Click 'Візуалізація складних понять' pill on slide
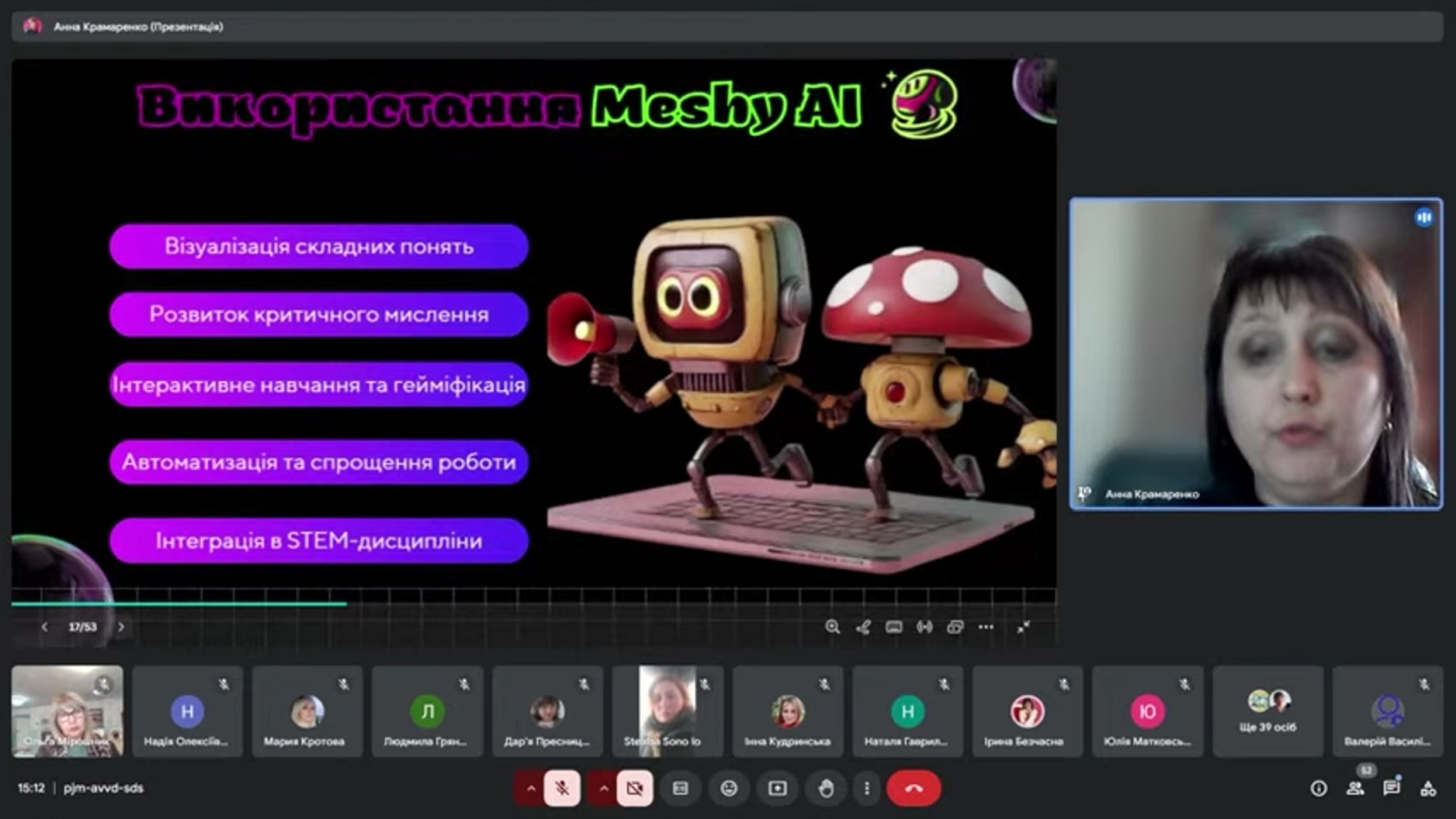1456x819 pixels. (319, 246)
